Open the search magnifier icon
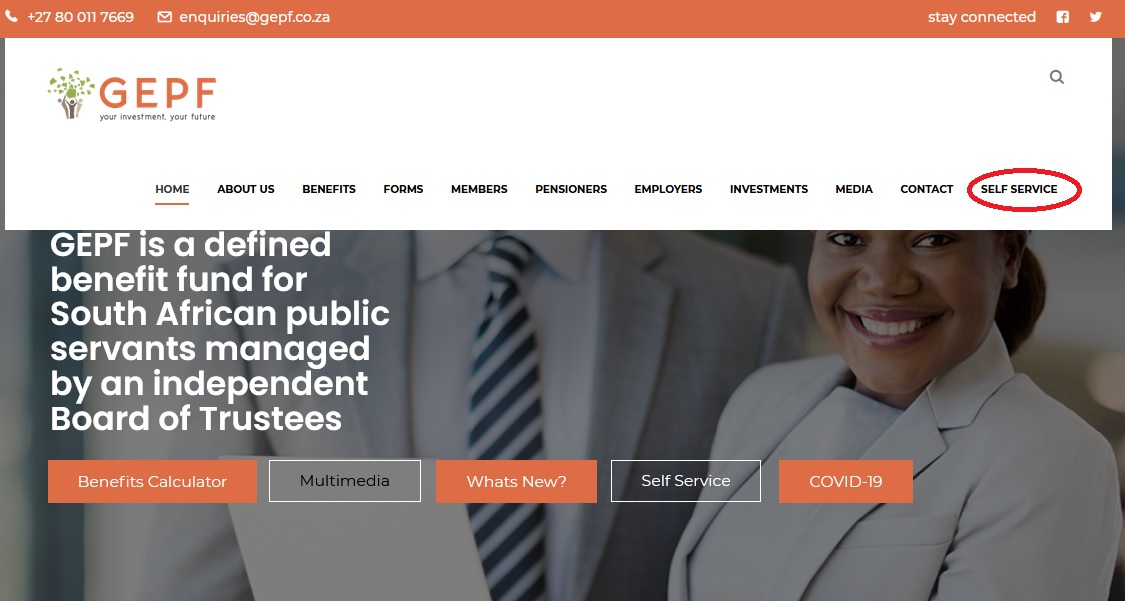The height and width of the screenshot is (601, 1125). pyautogui.click(x=1057, y=77)
